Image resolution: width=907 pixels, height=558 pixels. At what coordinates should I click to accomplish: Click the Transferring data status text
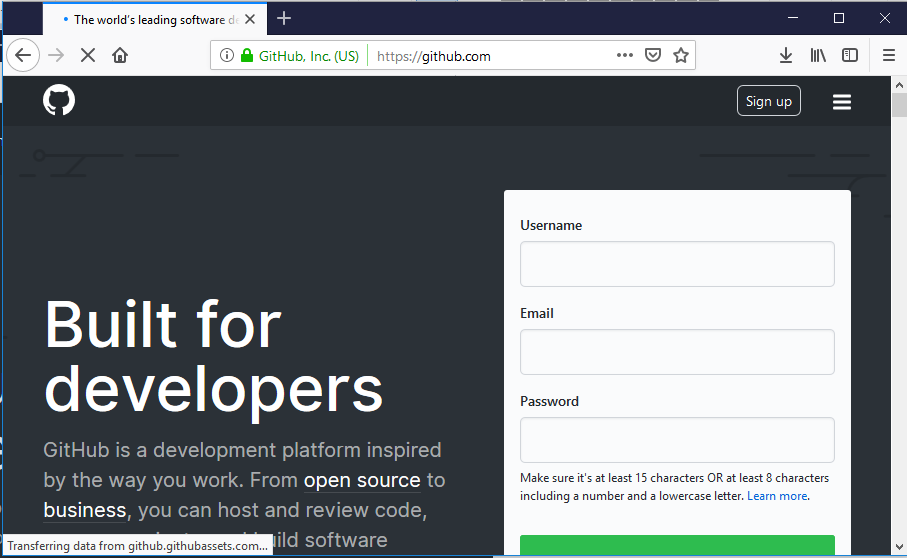coord(138,546)
